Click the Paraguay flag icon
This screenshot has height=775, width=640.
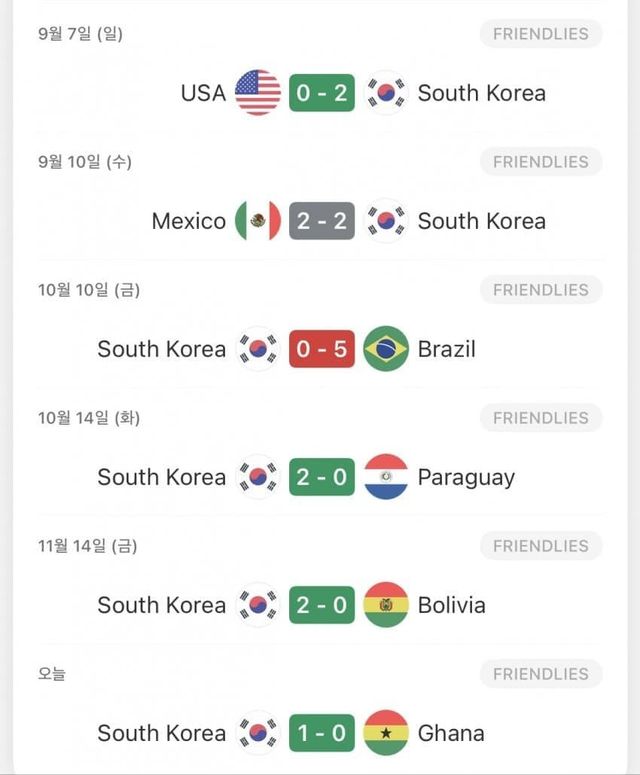pyautogui.click(x=386, y=477)
